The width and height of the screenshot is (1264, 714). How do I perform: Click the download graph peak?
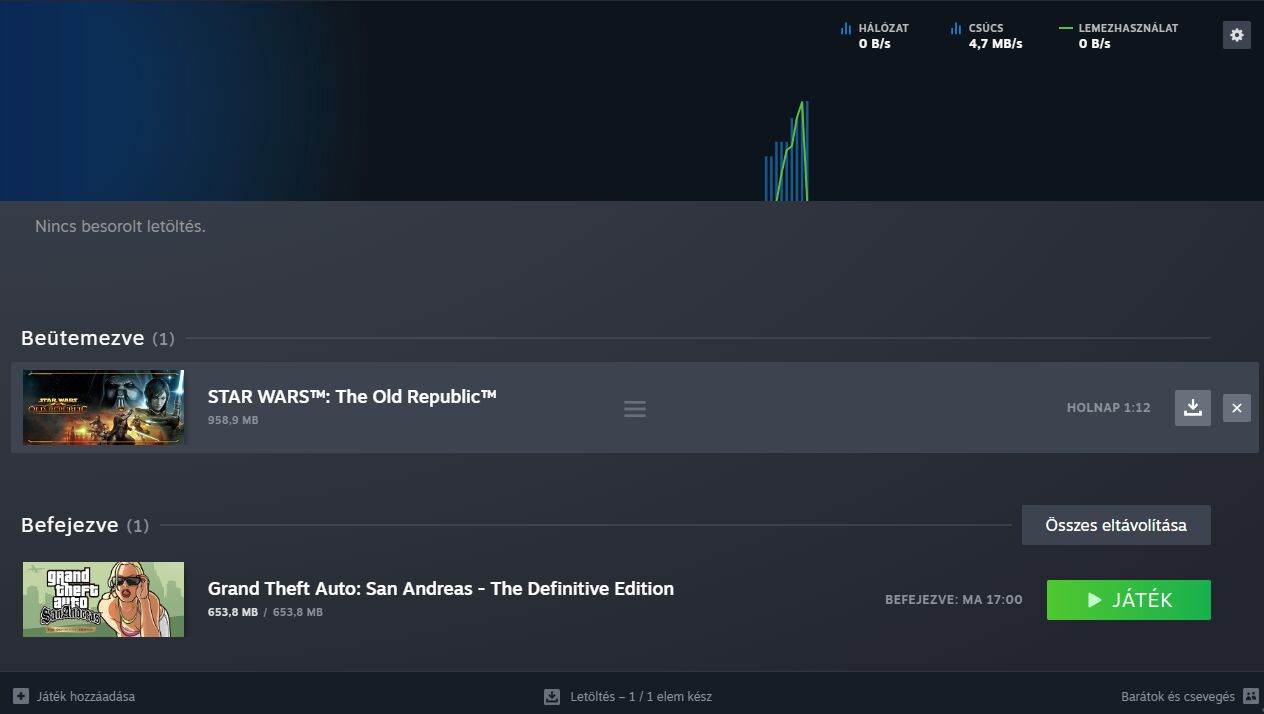click(x=803, y=103)
